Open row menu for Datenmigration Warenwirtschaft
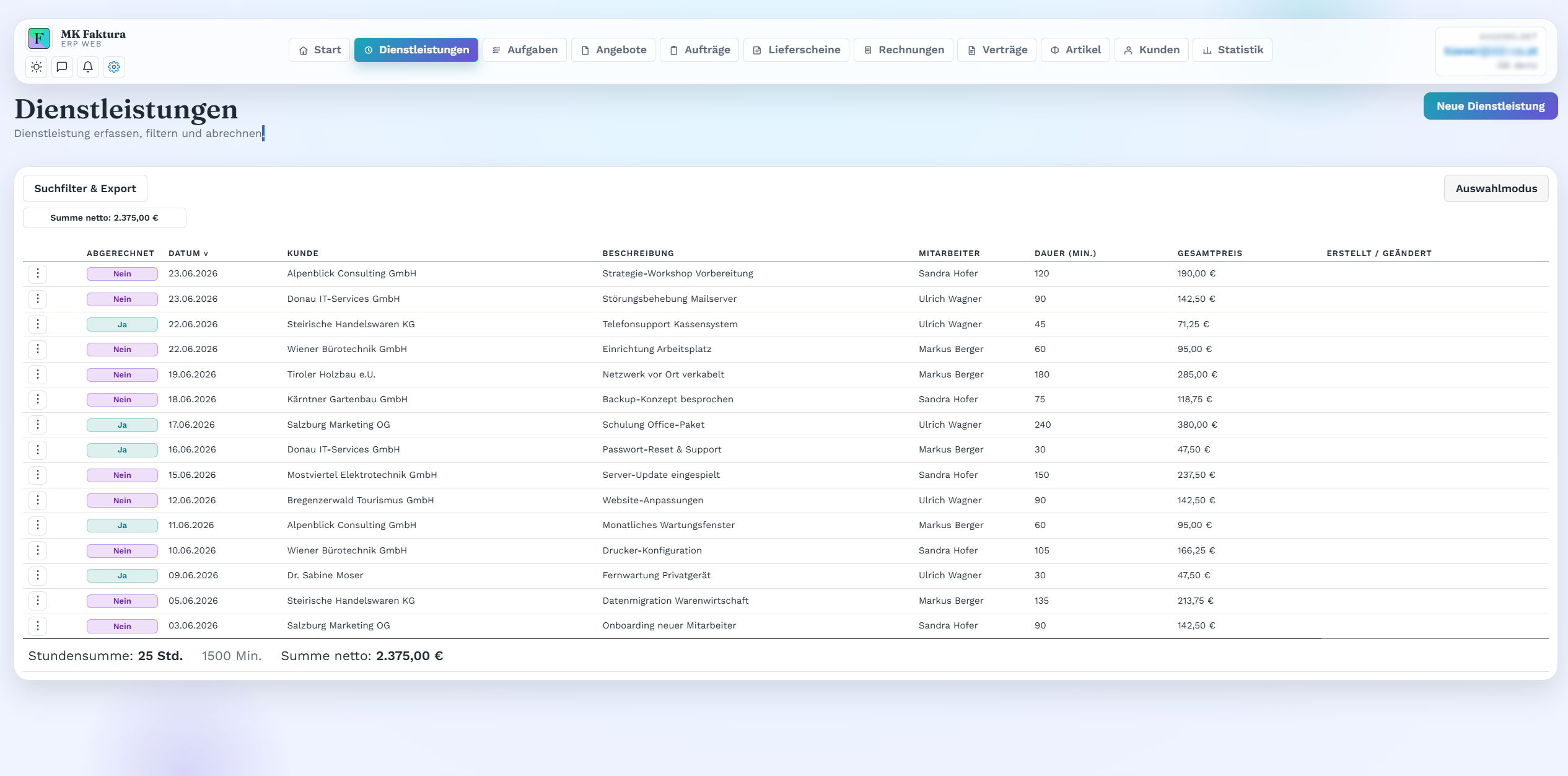The height and width of the screenshot is (776, 1568). 38,601
